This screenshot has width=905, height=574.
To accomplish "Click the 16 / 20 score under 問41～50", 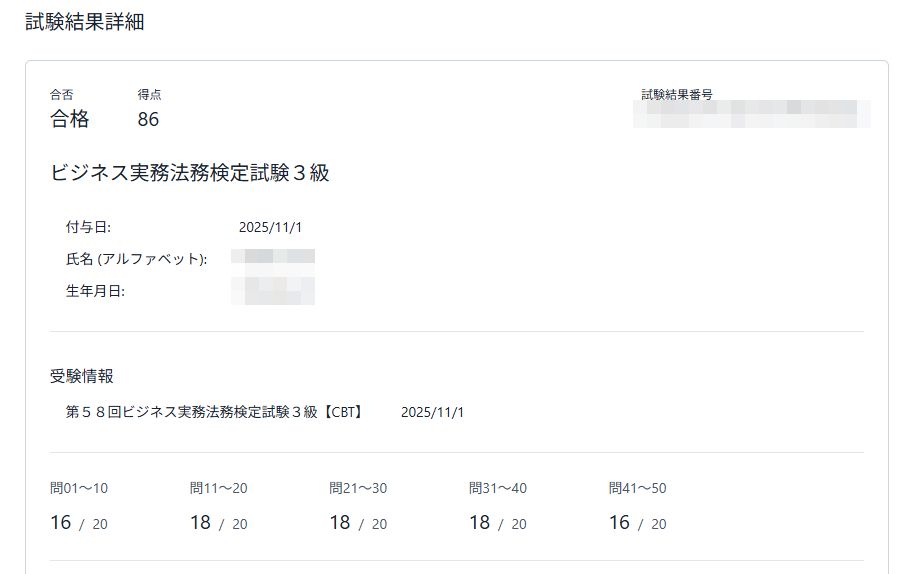I will (x=638, y=523).
